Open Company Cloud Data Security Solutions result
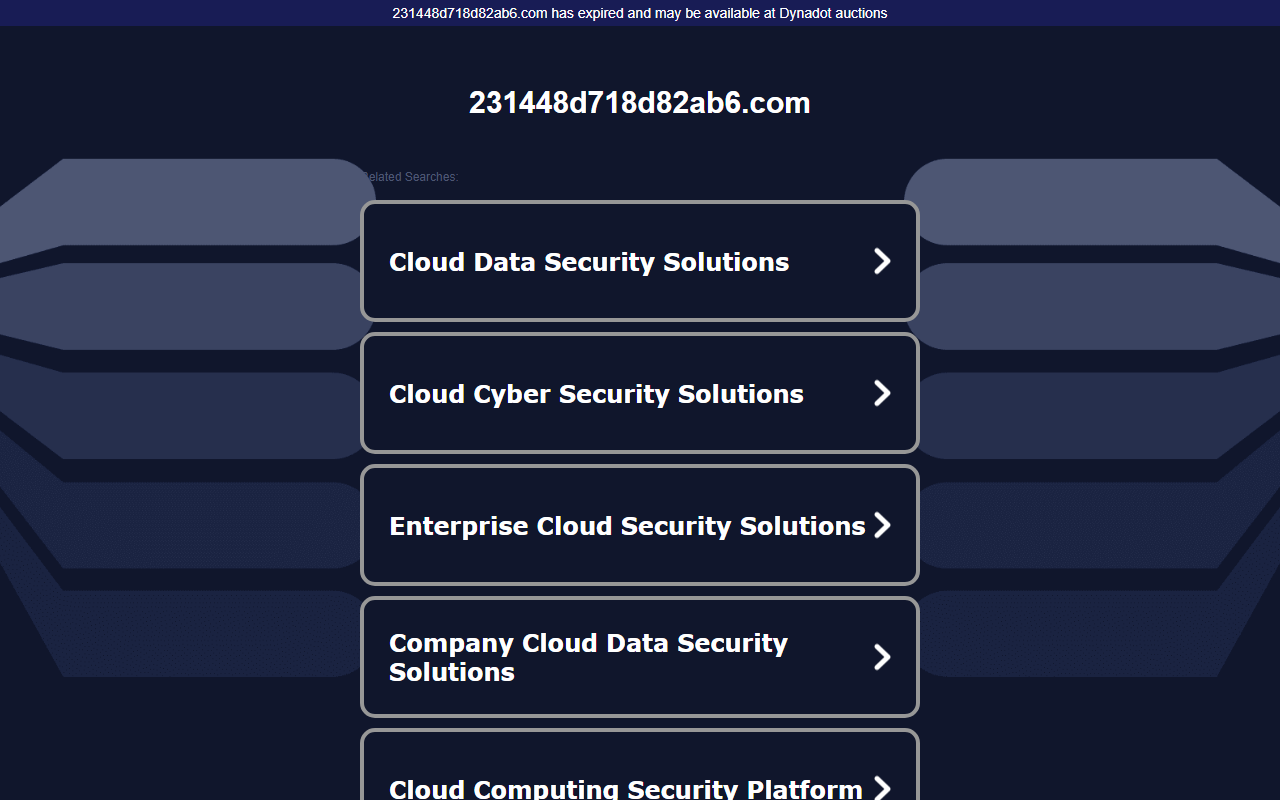 pyautogui.click(x=640, y=657)
